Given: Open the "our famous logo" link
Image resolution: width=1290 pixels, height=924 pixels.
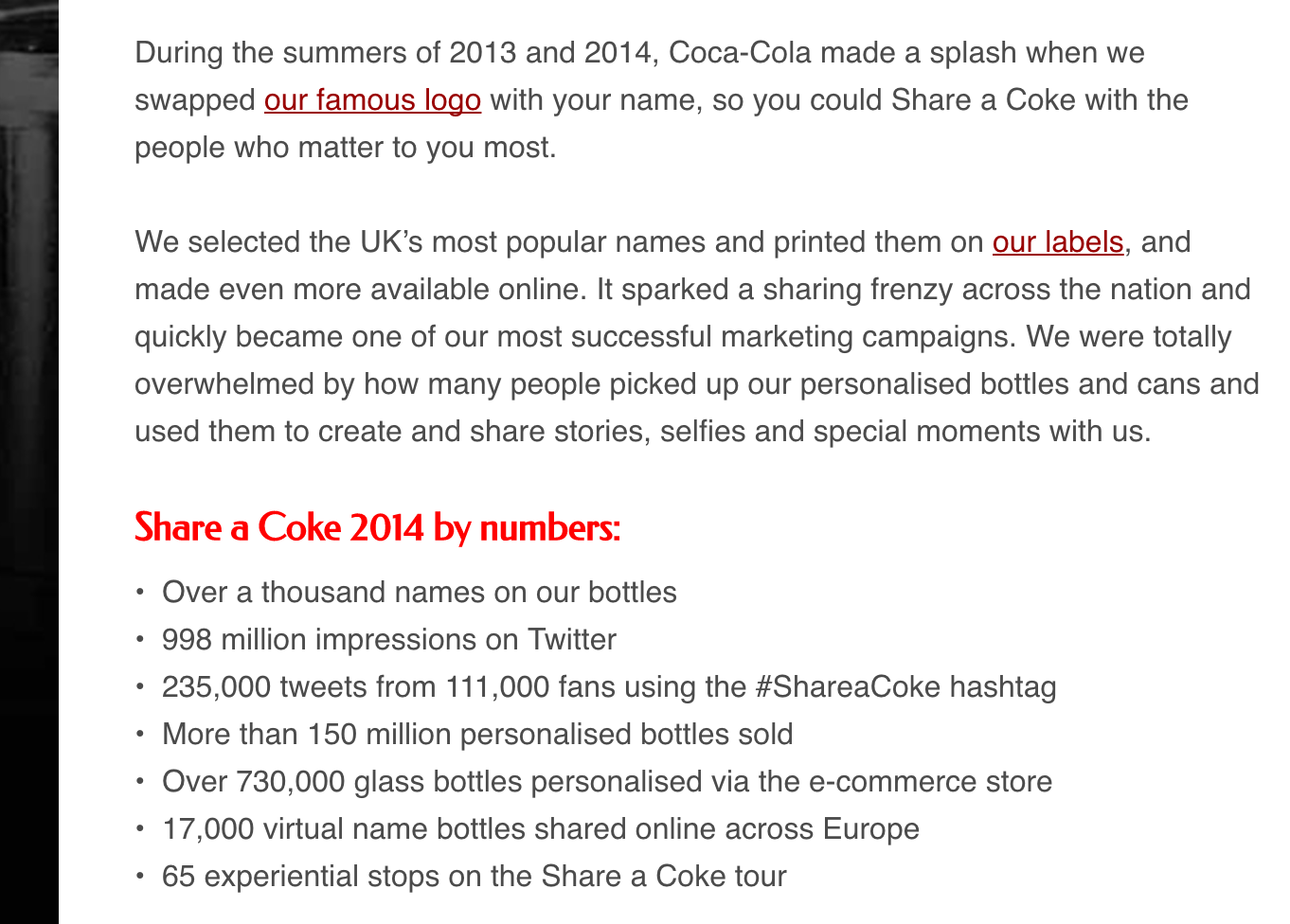Looking at the screenshot, I should click(372, 100).
